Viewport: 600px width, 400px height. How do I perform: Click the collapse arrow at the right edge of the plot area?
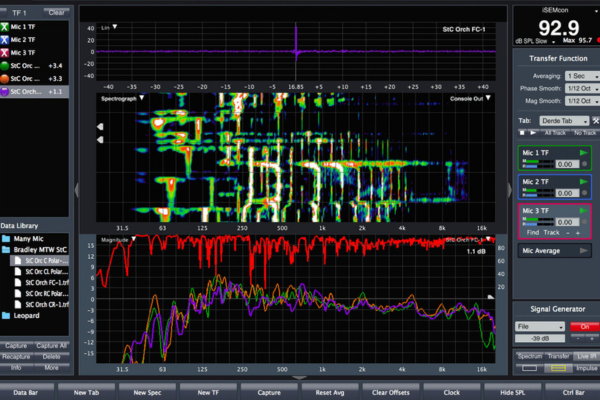click(x=509, y=190)
